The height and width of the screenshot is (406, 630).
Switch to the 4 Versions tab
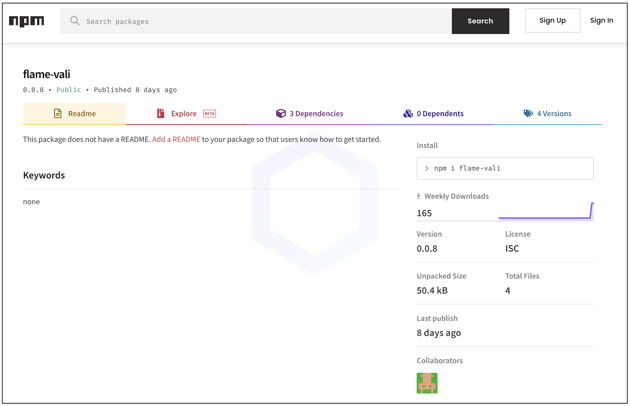(x=548, y=114)
